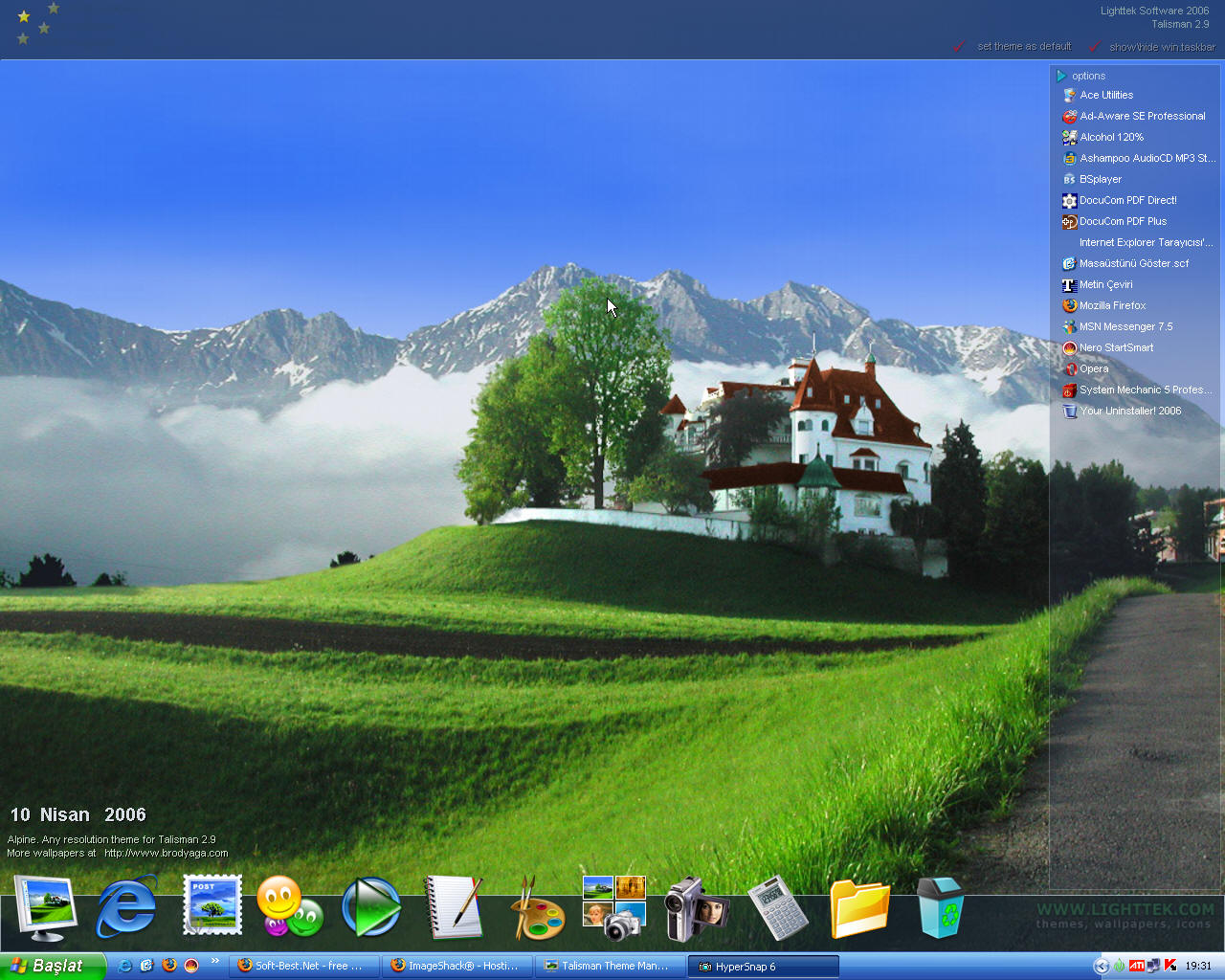Open the recycle bin dock icon
The width and height of the screenshot is (1225, 980).
(940, 907)
